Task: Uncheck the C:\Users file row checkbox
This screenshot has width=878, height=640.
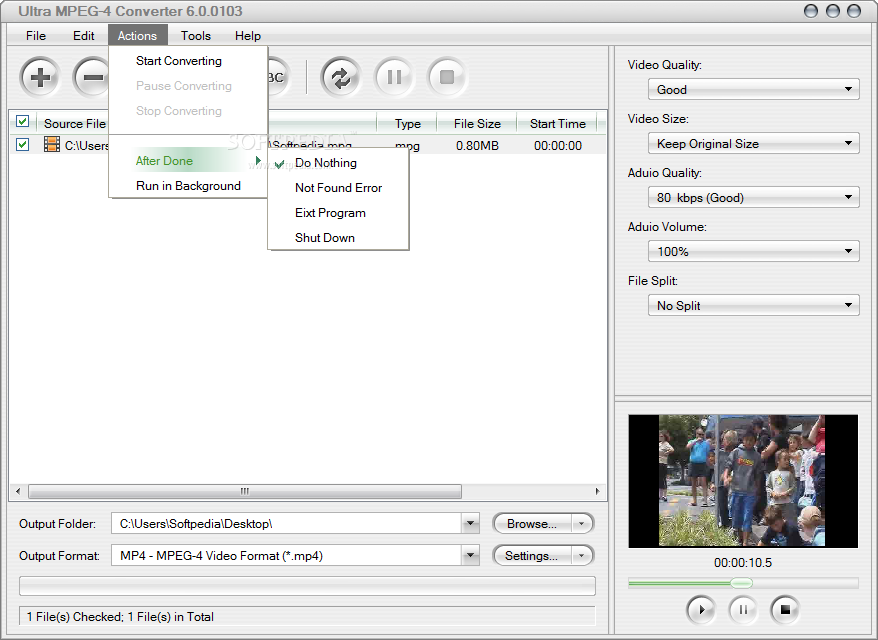Action: click(x=22, y=144)
